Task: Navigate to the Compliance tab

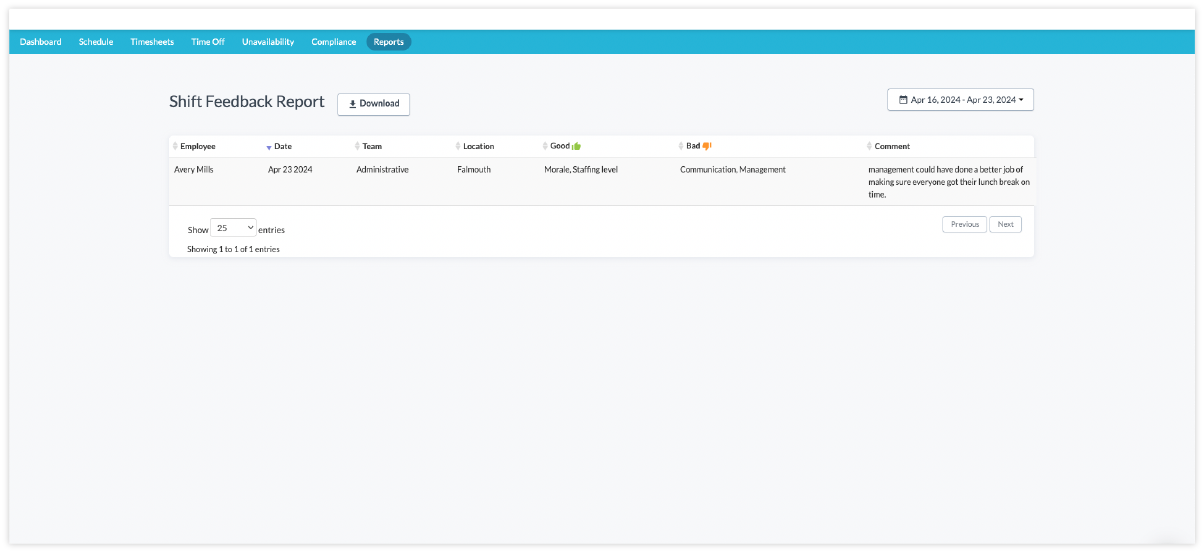Action: (333, 42)
